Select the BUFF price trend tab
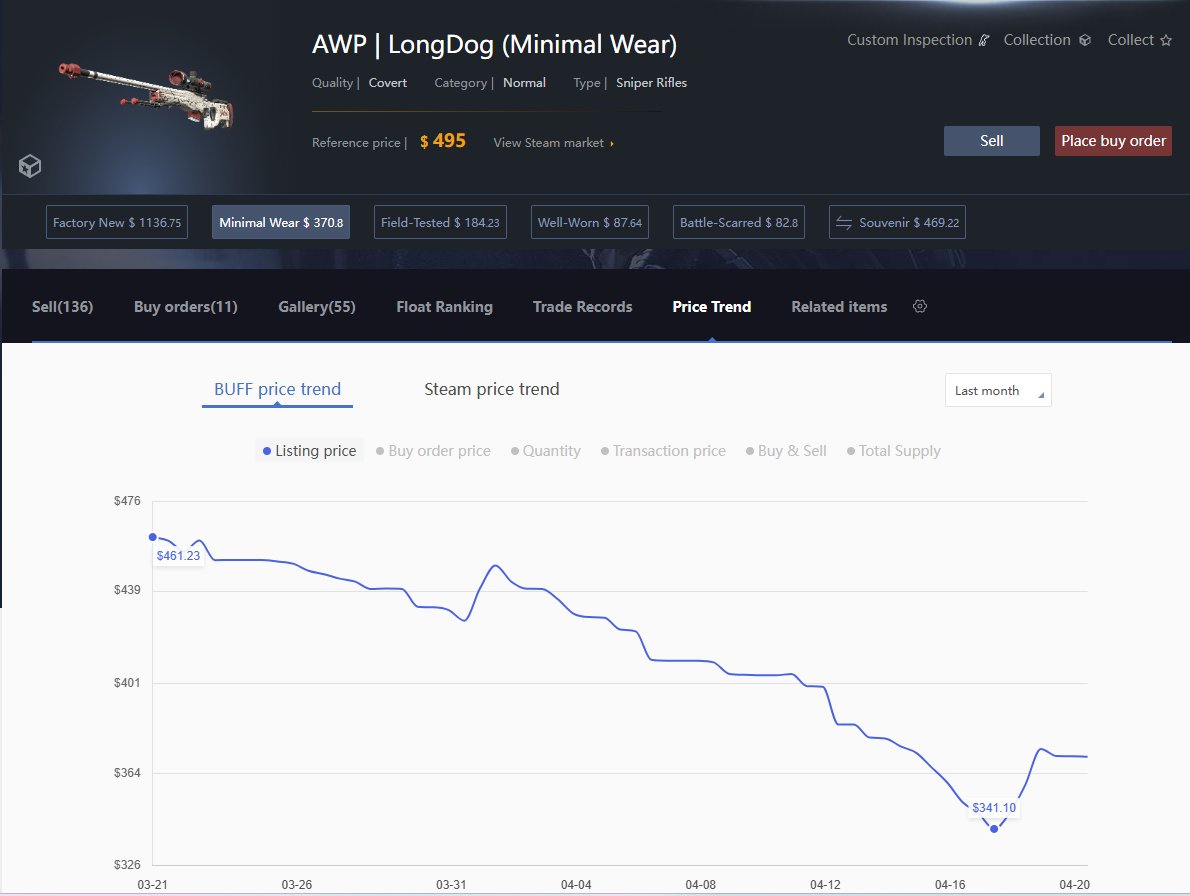Image resolution: width=1190 pixels, height=896 pixels. [277, 389]
